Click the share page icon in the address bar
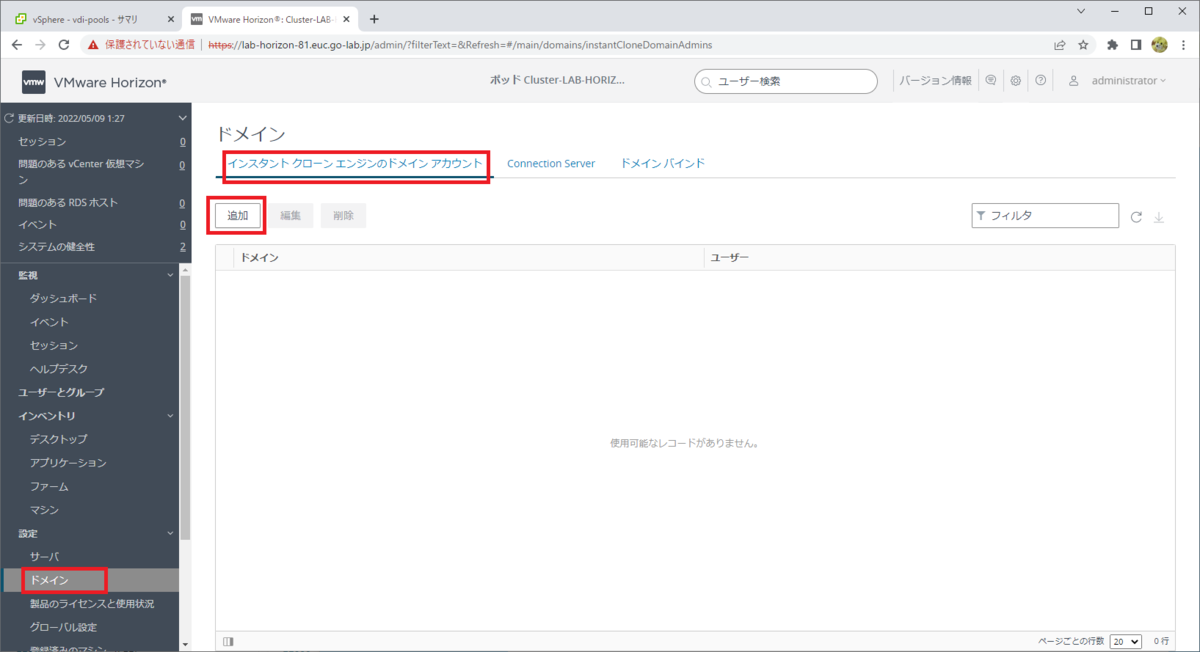This screenshot has width=1200, height=652. tap(1059, 45)
